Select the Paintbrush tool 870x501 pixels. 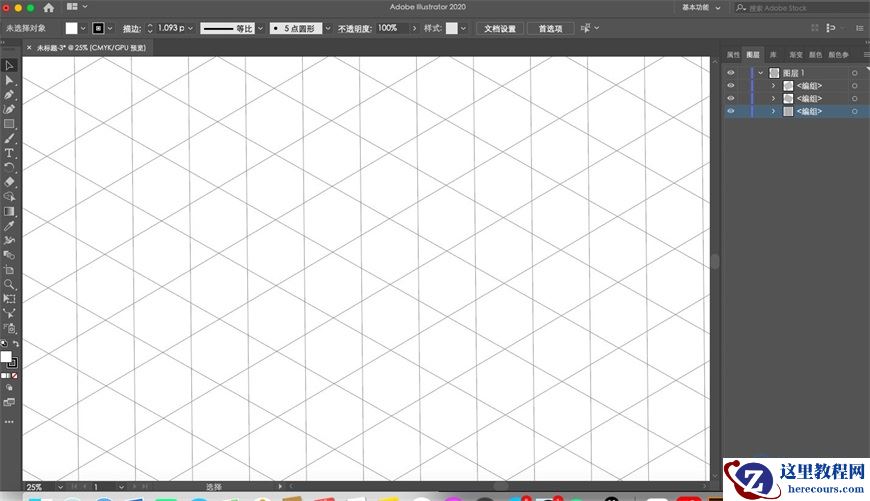tap(9, 138)
